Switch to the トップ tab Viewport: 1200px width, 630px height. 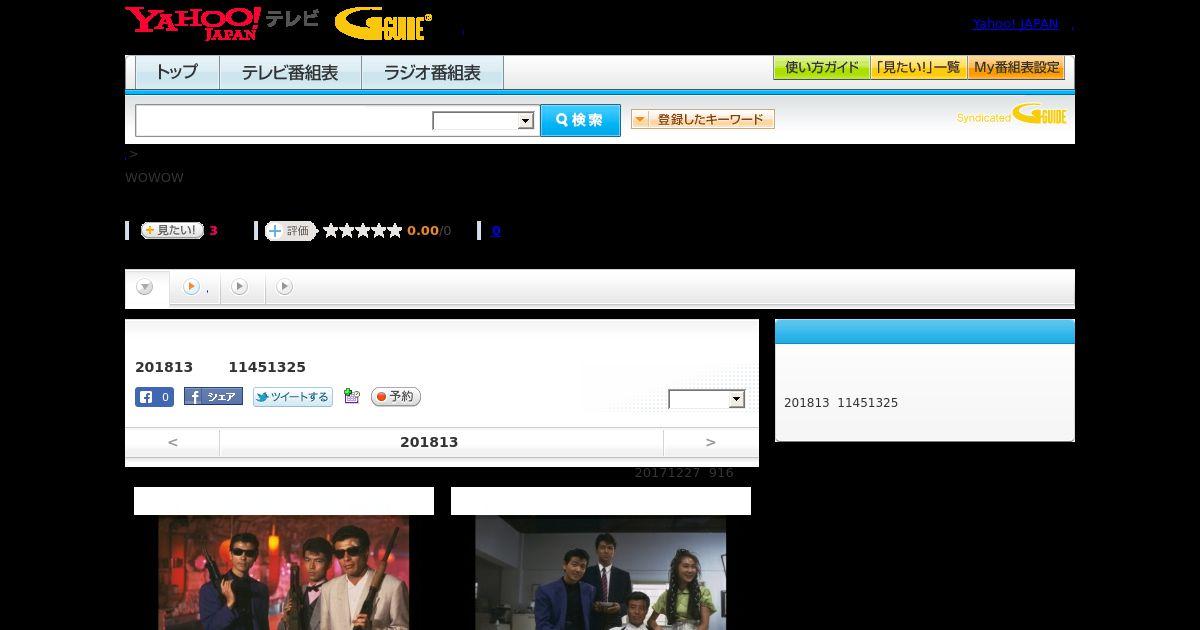177,73
